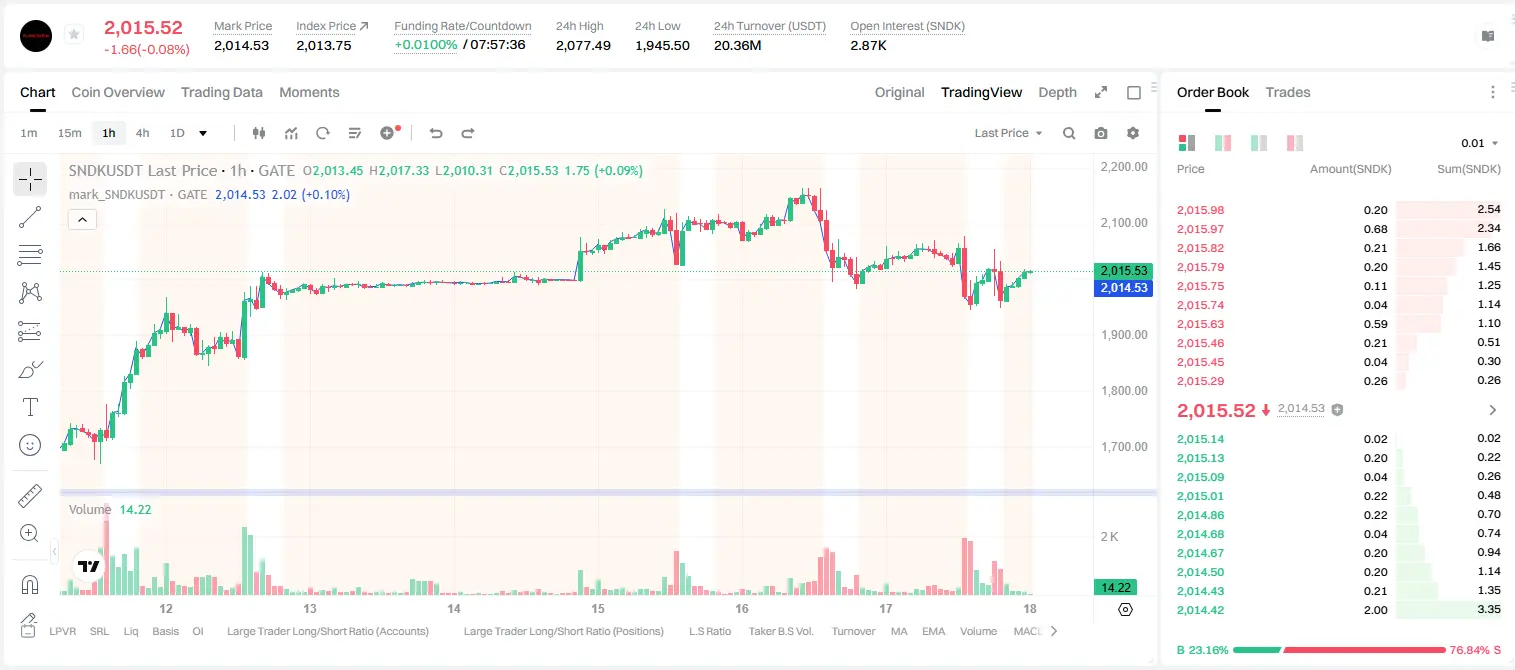Open the Last Price dropdown
This screenshot has height=670, width=1515.
point(1008,133)
